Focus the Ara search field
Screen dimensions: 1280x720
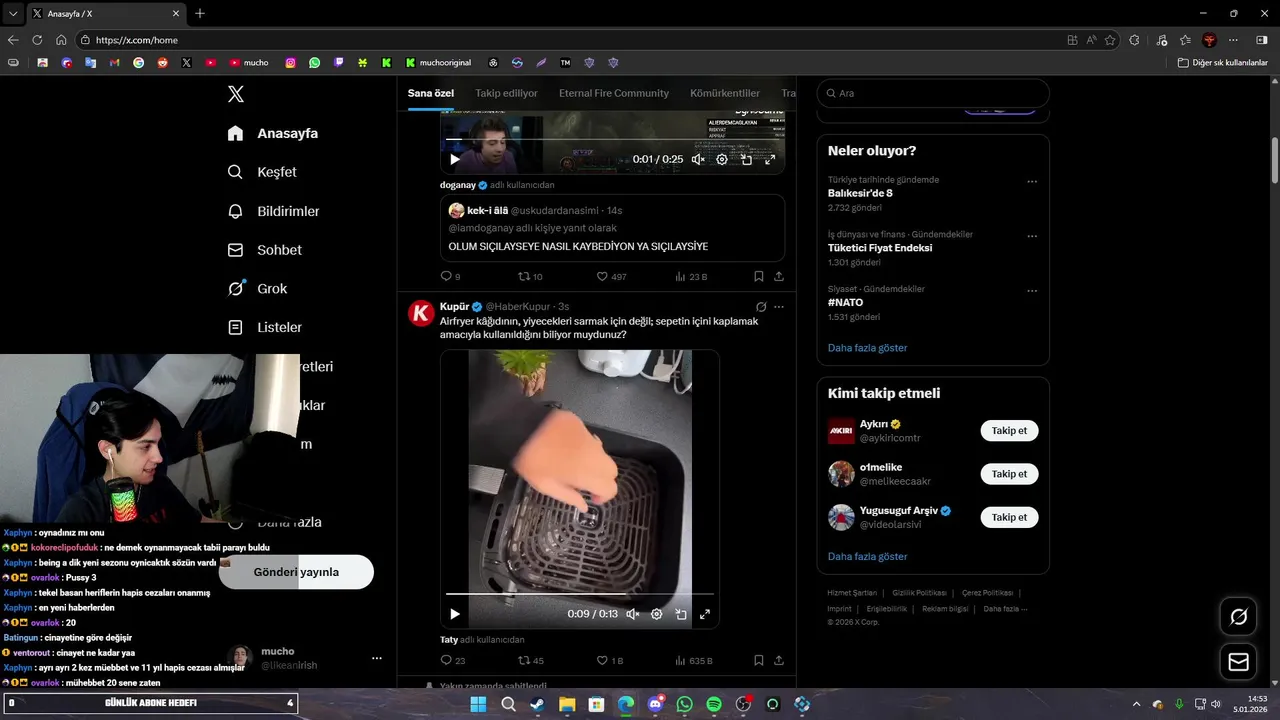click(x=933, y=93)
